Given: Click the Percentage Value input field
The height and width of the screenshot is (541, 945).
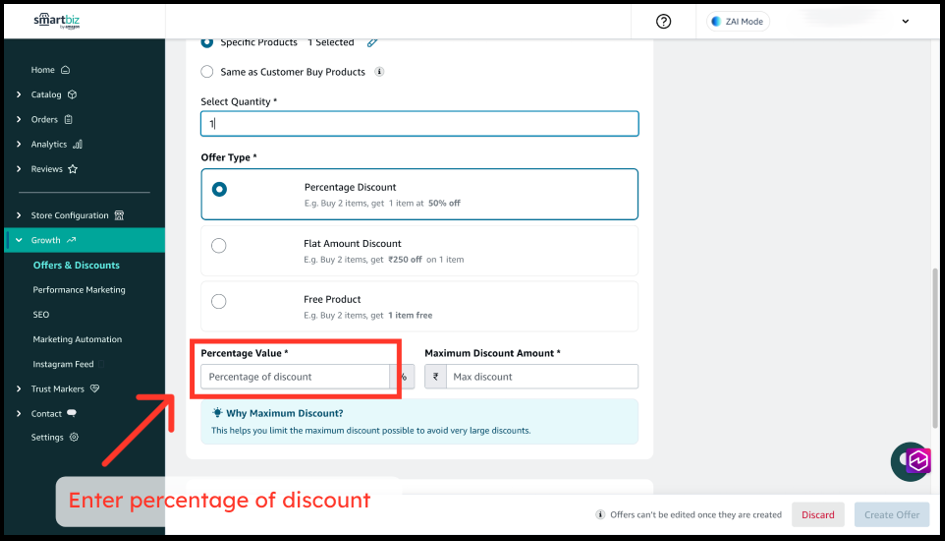Looking at the screenshot, I should pyautogui.click(x=296, y=377).
